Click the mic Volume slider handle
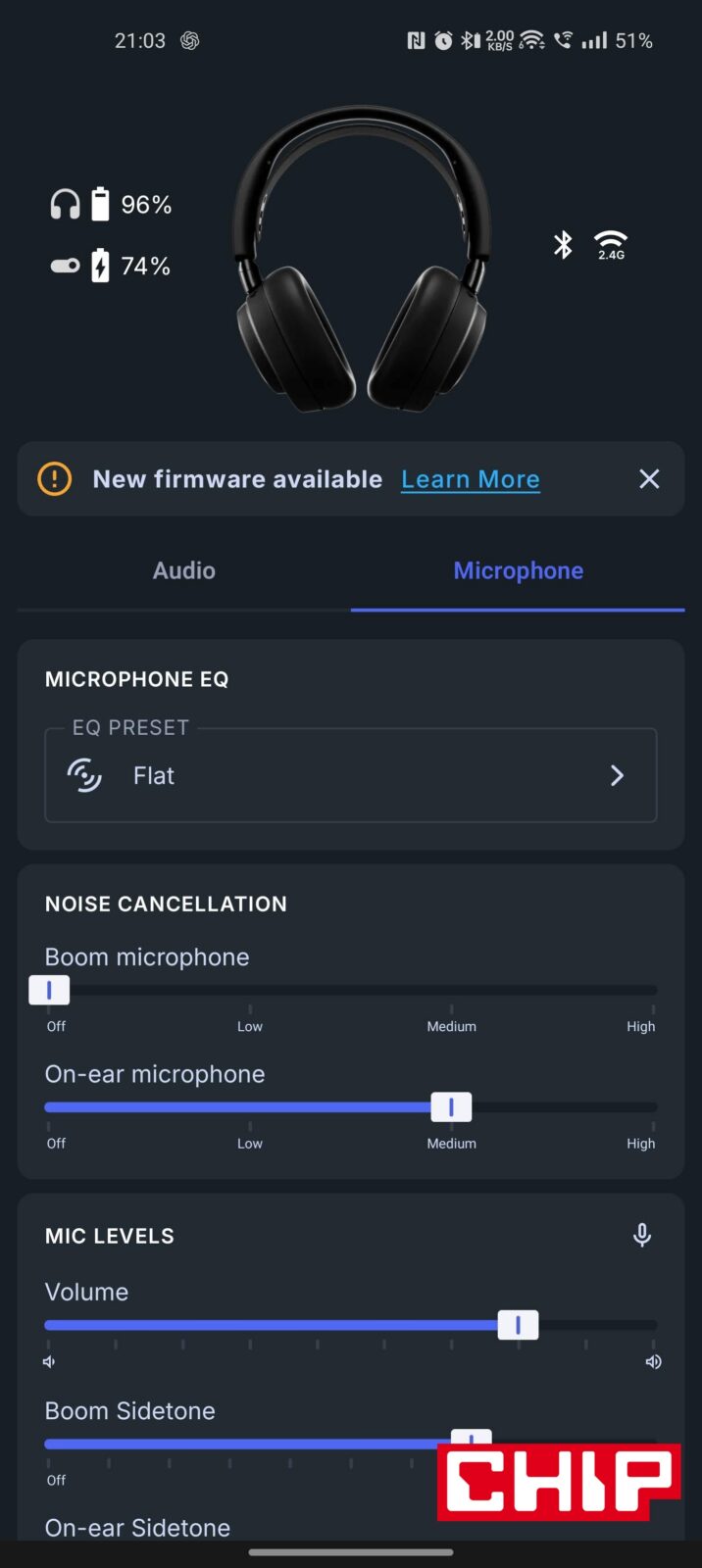 pyautogui.click(x=518, y=1325)
